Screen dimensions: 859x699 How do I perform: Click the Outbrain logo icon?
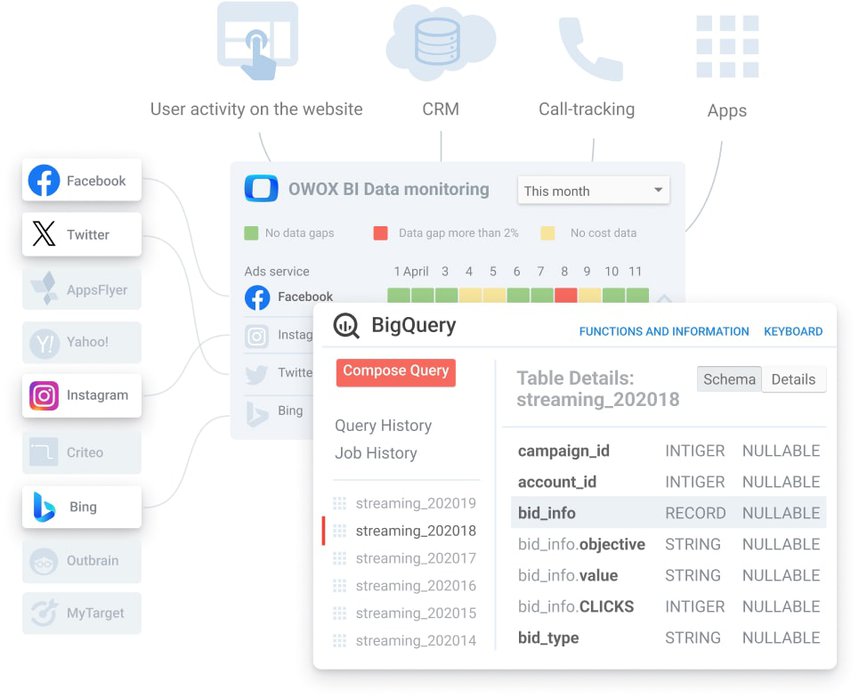coord(44,561)
